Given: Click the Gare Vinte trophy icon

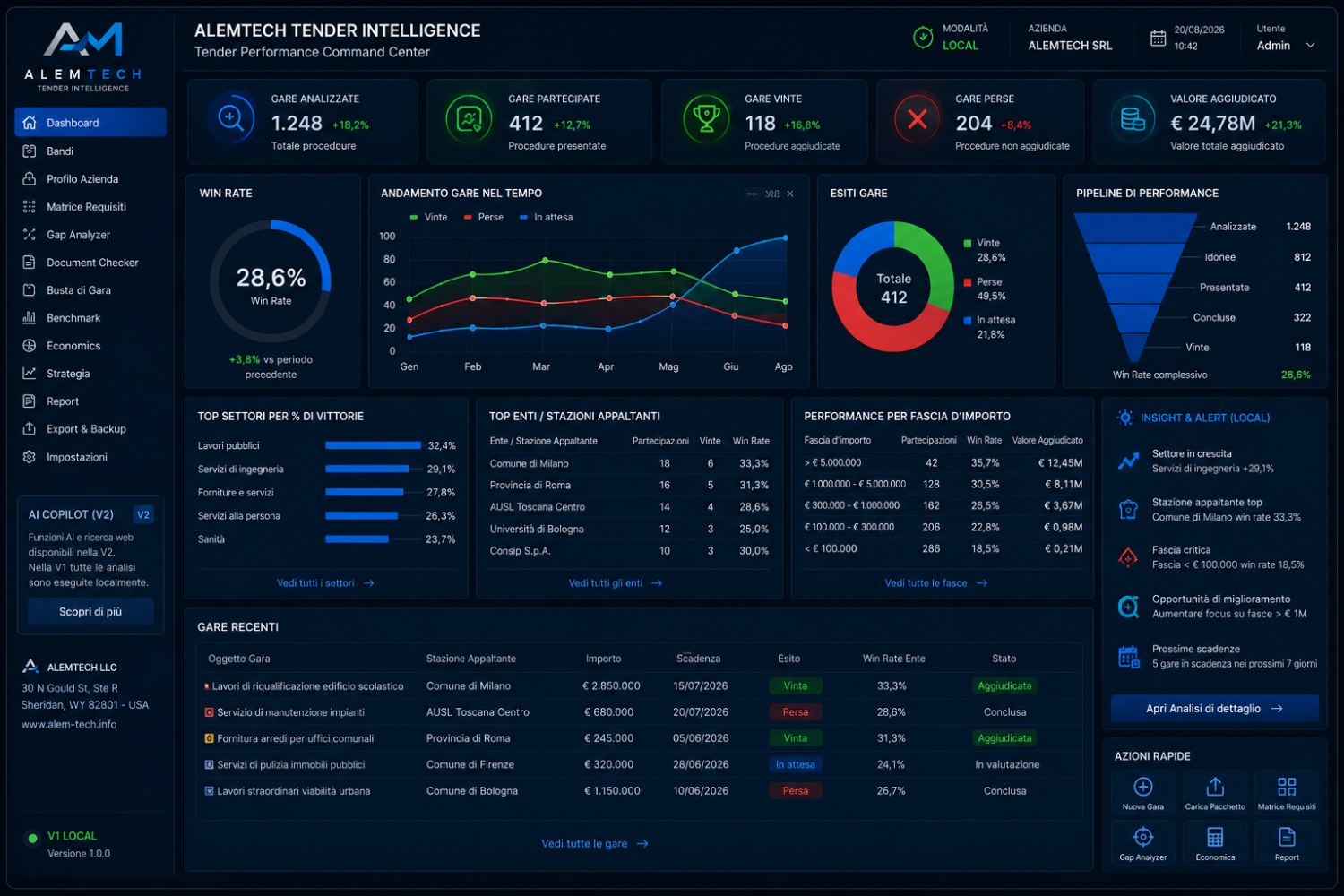Looking at the screenshot, I should [x=707, y=118].
